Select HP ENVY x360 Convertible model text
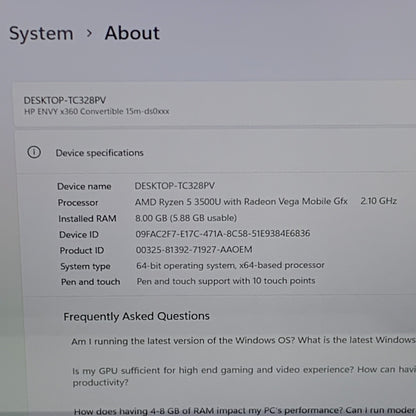Viewport: 416px width, 416px height. tap(97, 111)
